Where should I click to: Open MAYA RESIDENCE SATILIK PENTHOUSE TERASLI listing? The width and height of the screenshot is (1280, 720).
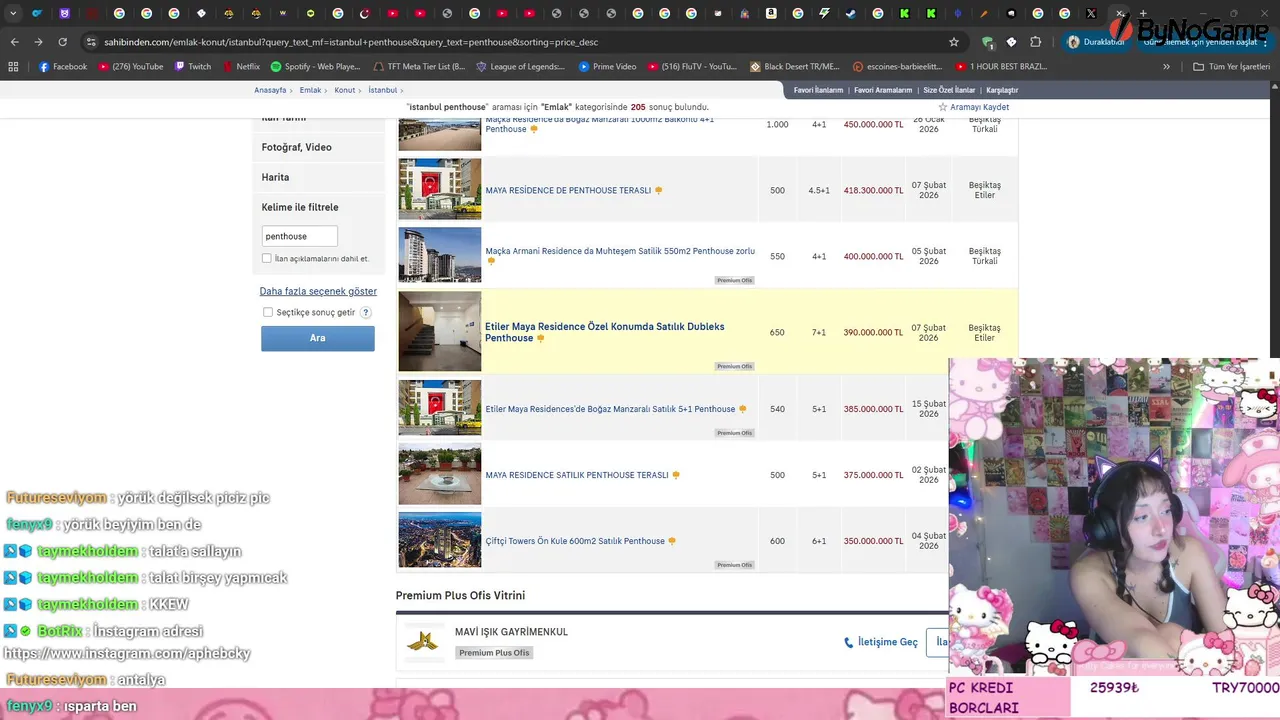pos(577,475)
